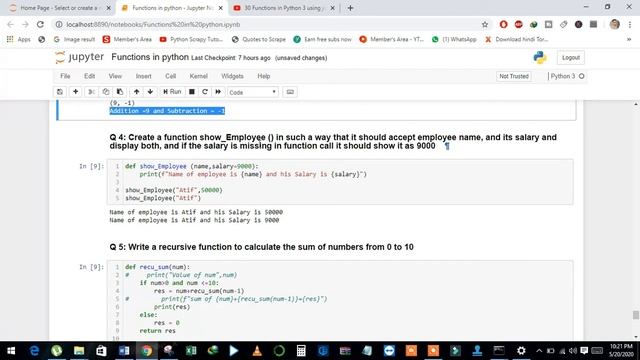Open the Quotes to Scrape bookmark
This screenshot has height=360, width=640.
coord(258,40)
